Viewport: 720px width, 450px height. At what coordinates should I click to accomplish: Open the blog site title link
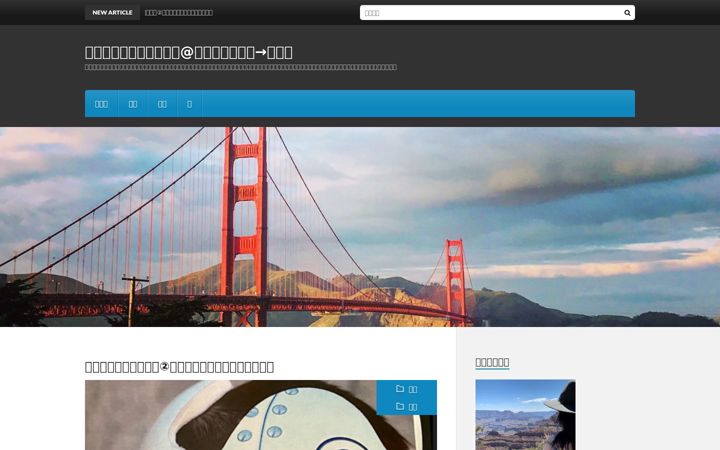pyautogui.click(x=189, y=52)
